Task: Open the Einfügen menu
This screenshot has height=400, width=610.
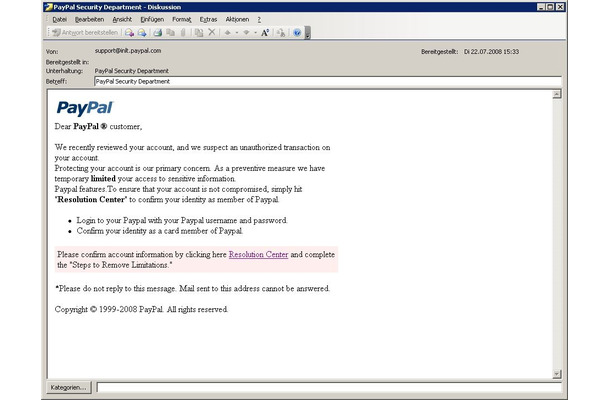Action: [x=152, y=19]
